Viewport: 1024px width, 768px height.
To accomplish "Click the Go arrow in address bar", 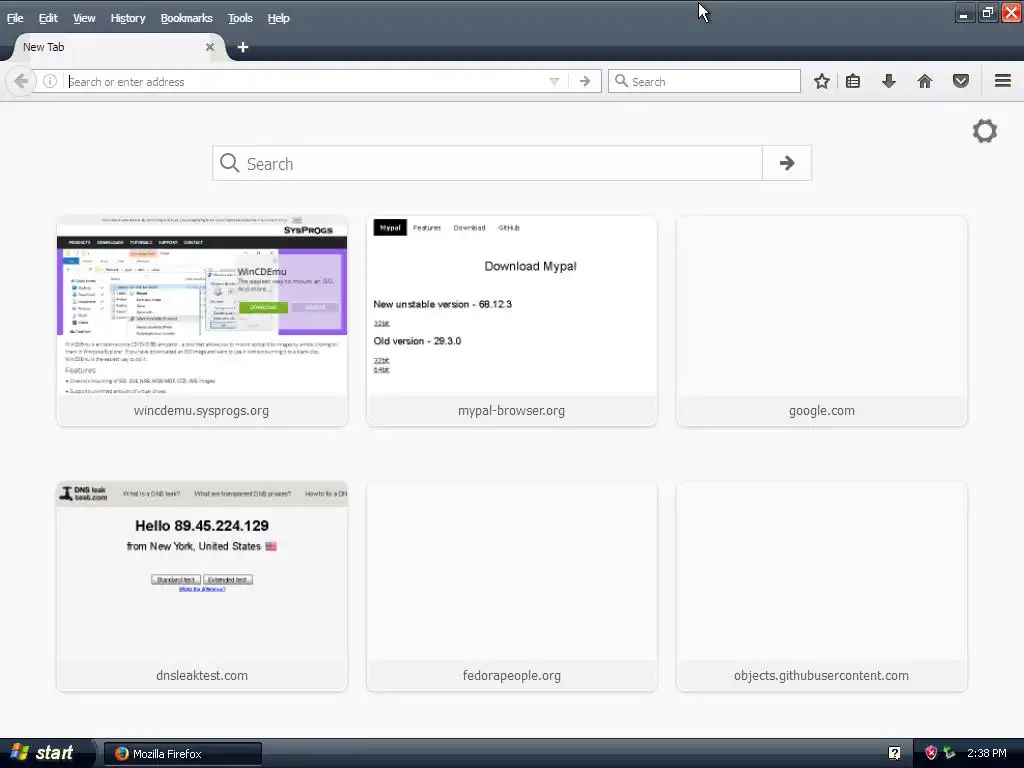I will coord(584,81).
